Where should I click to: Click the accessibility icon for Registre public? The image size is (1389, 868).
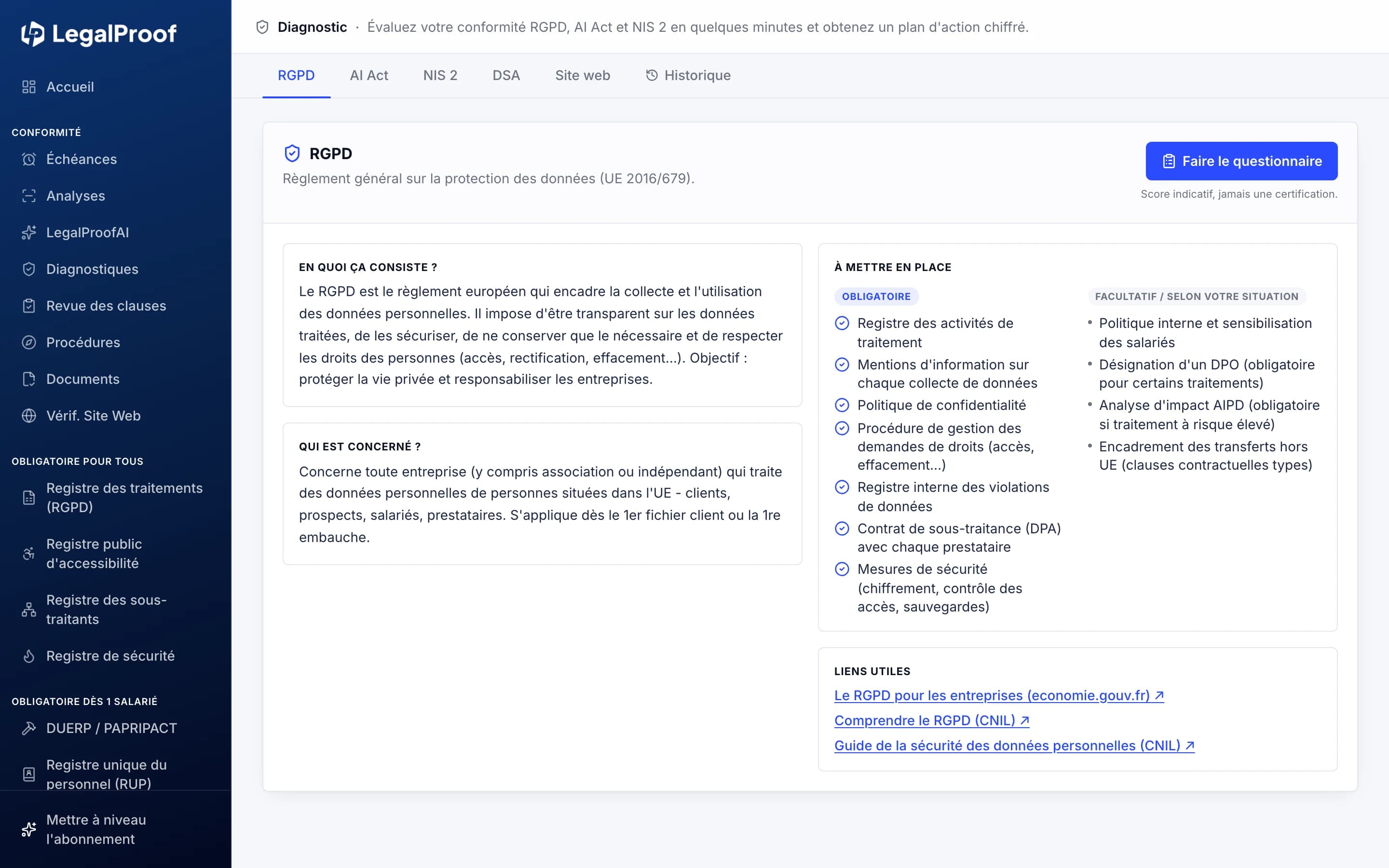pos(29,554)
